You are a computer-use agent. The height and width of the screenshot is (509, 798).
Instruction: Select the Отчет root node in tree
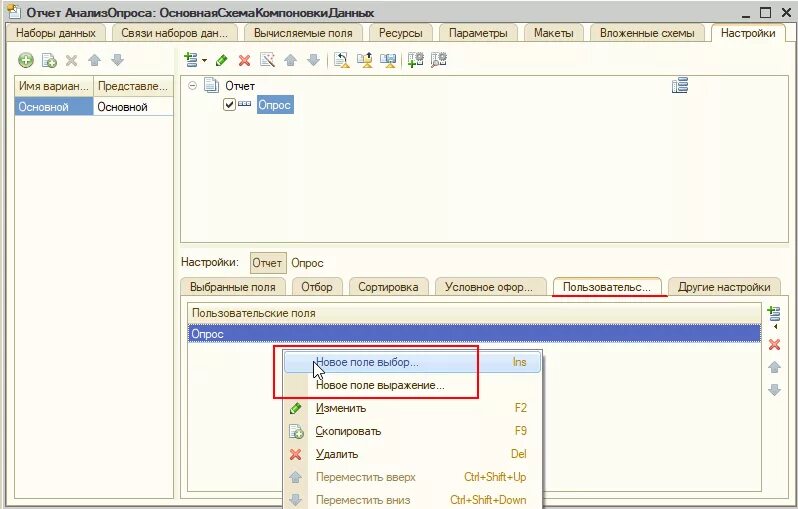tap(240, 86)
